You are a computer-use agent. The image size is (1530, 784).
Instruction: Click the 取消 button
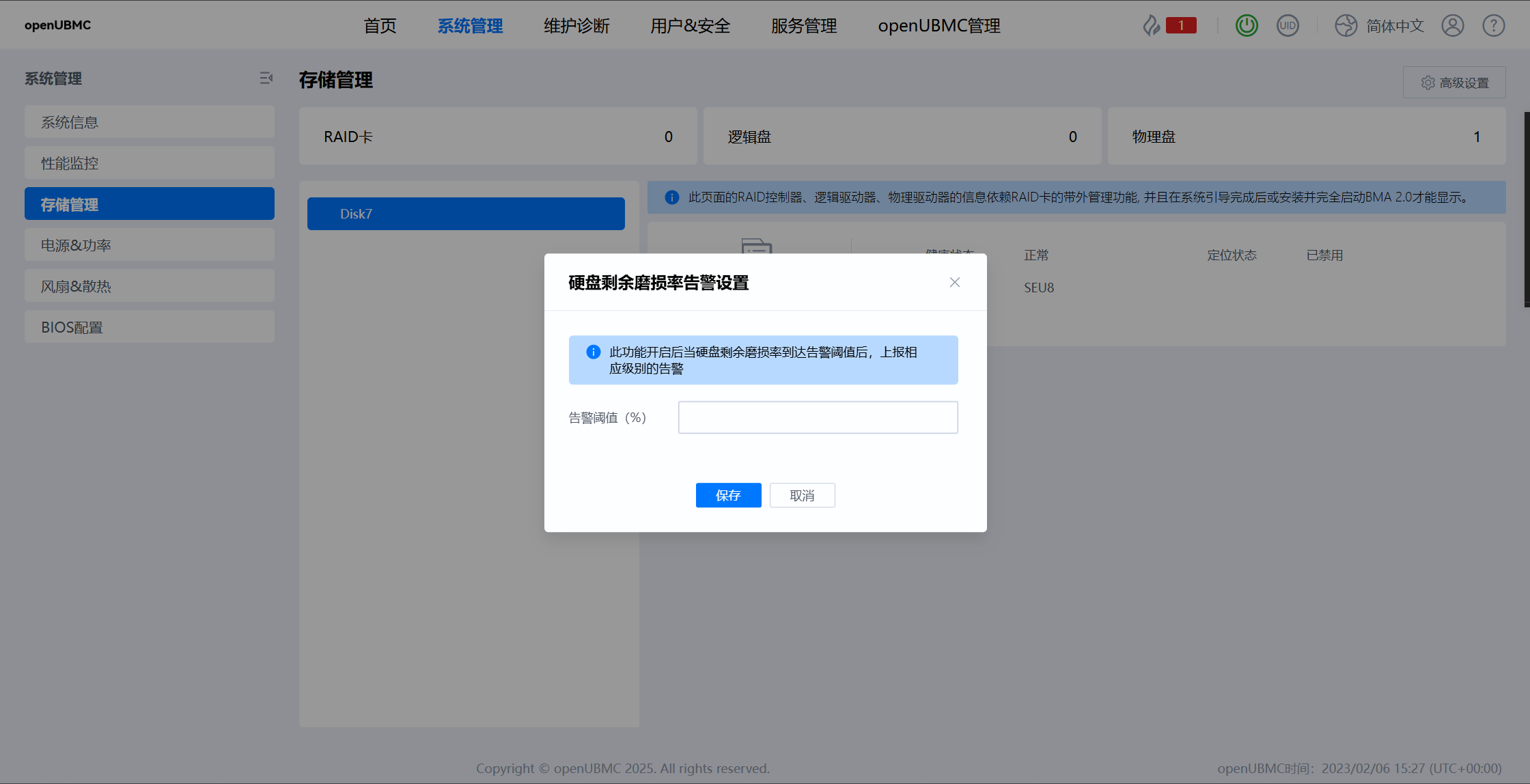click(802, 495)
